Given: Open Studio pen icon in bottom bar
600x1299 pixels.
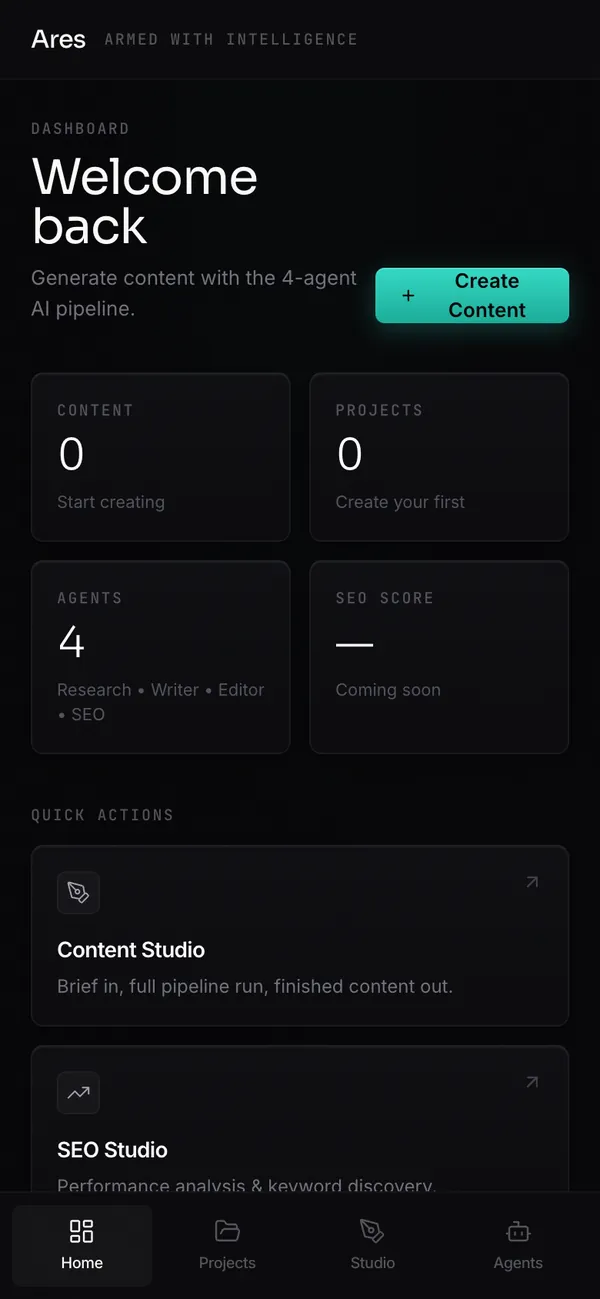Looking at the screenshot, I should [372, 1230].
